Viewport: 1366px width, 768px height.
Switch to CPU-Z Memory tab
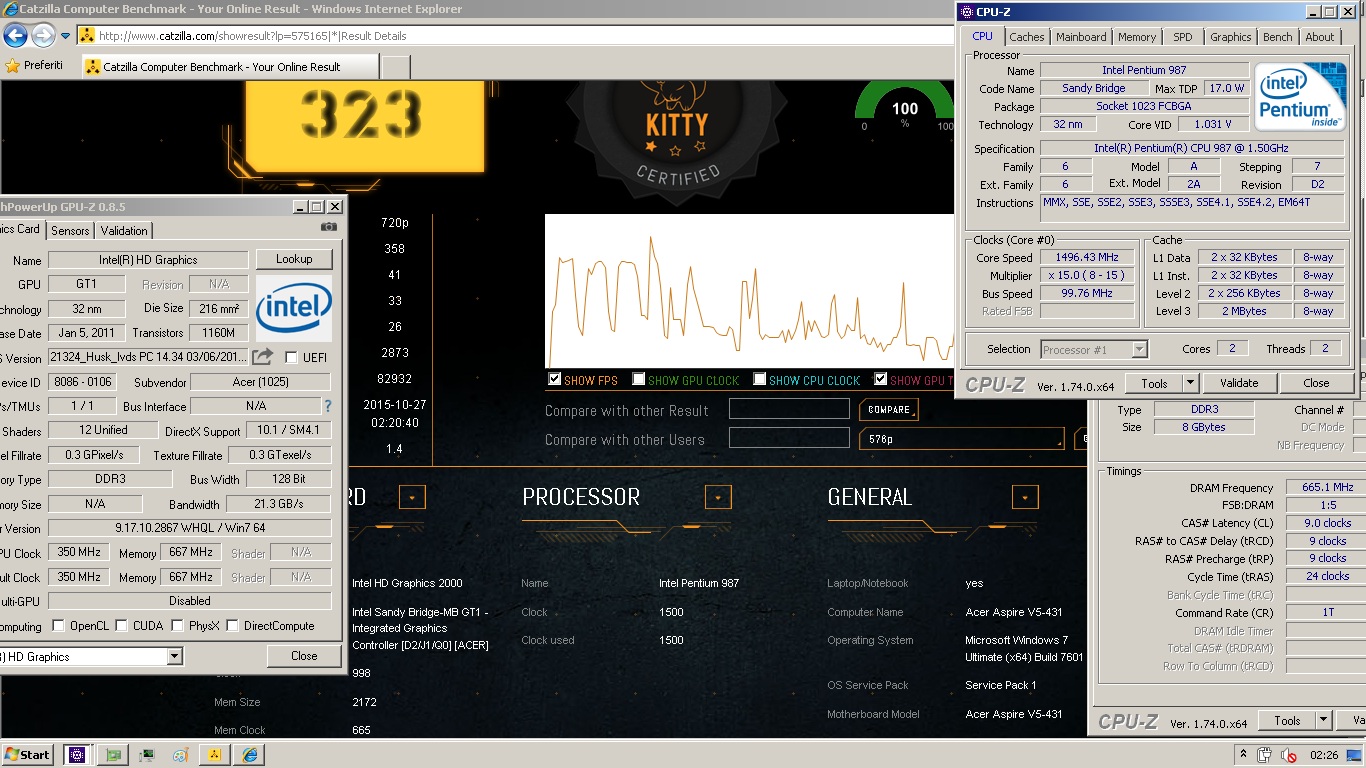[1137, 37]
